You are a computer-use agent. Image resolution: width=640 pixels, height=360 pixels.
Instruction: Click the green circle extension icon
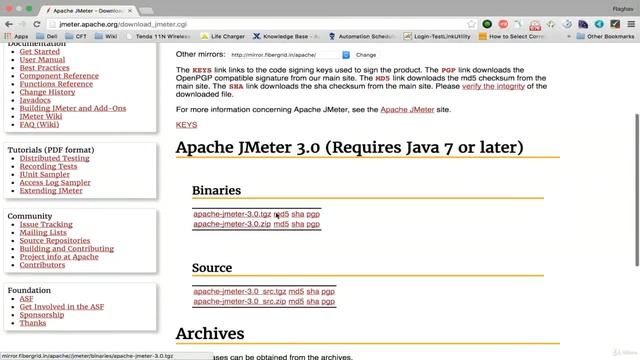click(487, 24)
